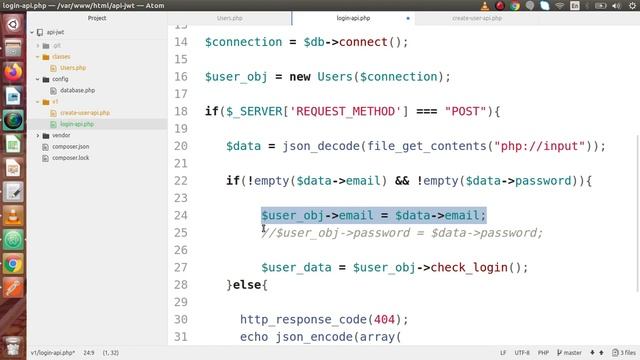Open the orange Postman dock icon
Image resolution: width=640 pixels, height=360 pixels.
[x=13, y=288]
